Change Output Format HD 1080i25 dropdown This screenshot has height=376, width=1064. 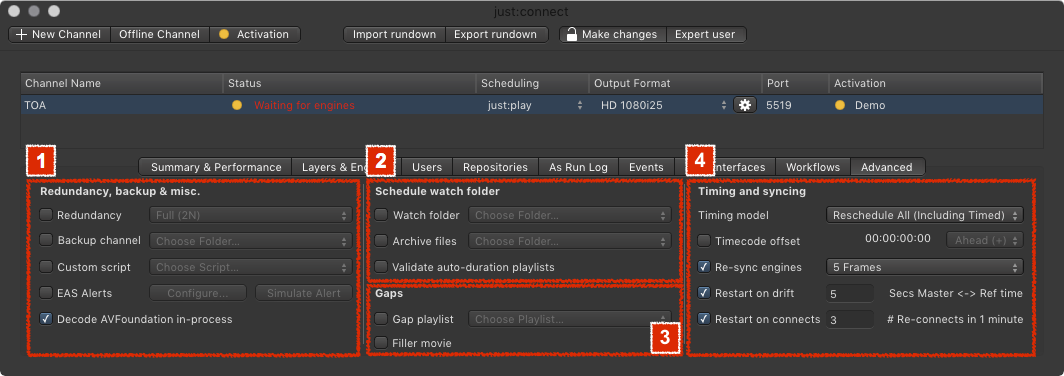665,105
